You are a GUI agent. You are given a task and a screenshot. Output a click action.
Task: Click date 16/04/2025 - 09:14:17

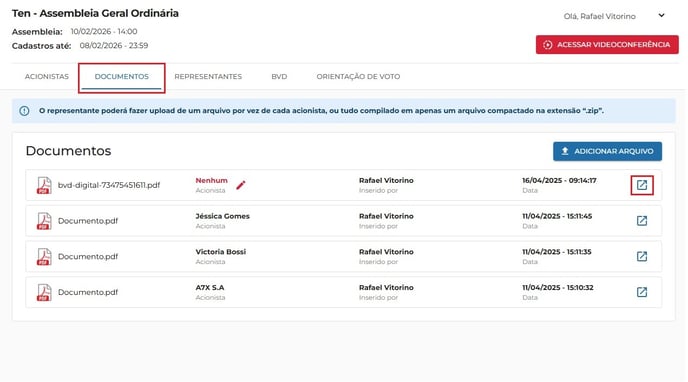coord(559,180)
